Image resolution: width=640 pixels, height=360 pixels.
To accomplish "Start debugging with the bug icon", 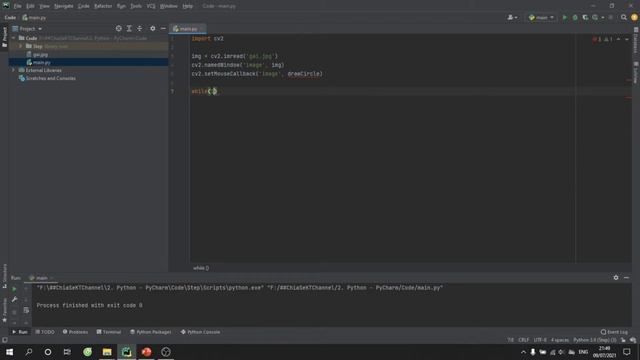I will click(575, 18).
